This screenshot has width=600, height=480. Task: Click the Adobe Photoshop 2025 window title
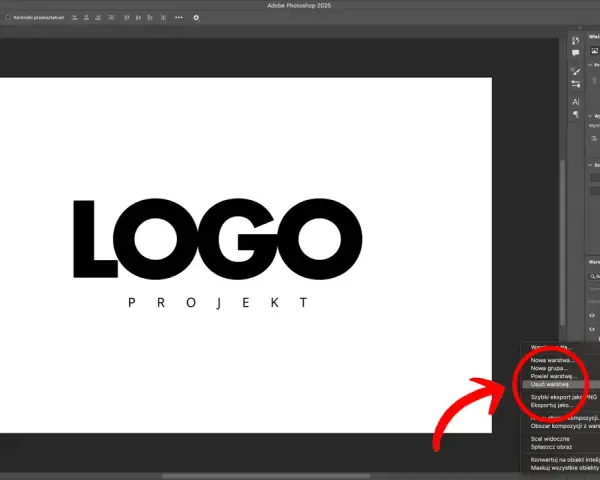pyautogui.click(x=299, y=5)
